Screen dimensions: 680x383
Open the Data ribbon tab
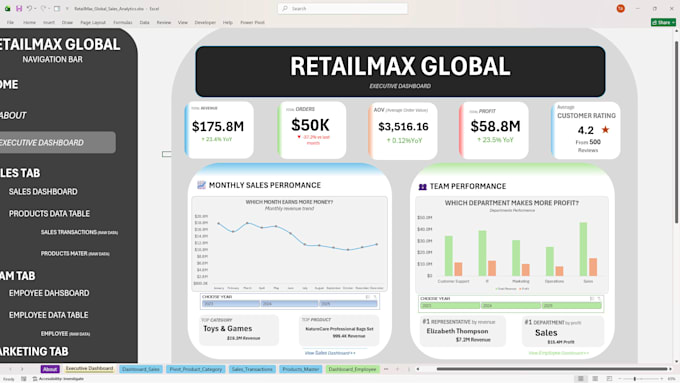pos(144,23)
